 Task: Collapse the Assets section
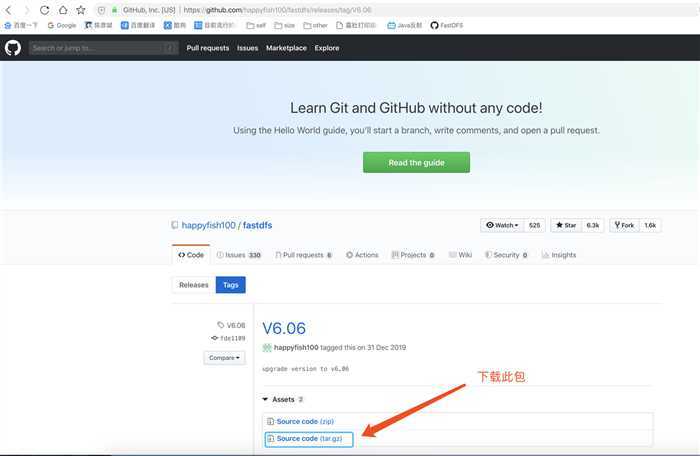(283, 399)
